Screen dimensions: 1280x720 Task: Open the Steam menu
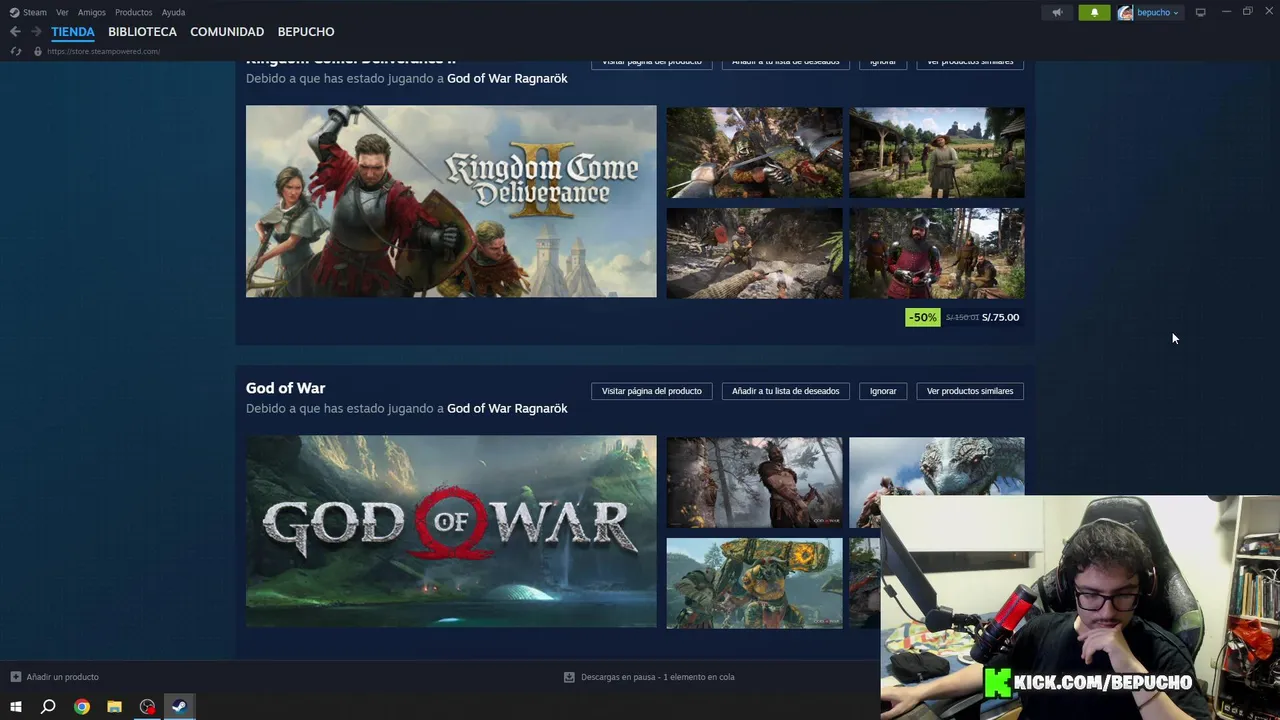(x=35, y=12)
